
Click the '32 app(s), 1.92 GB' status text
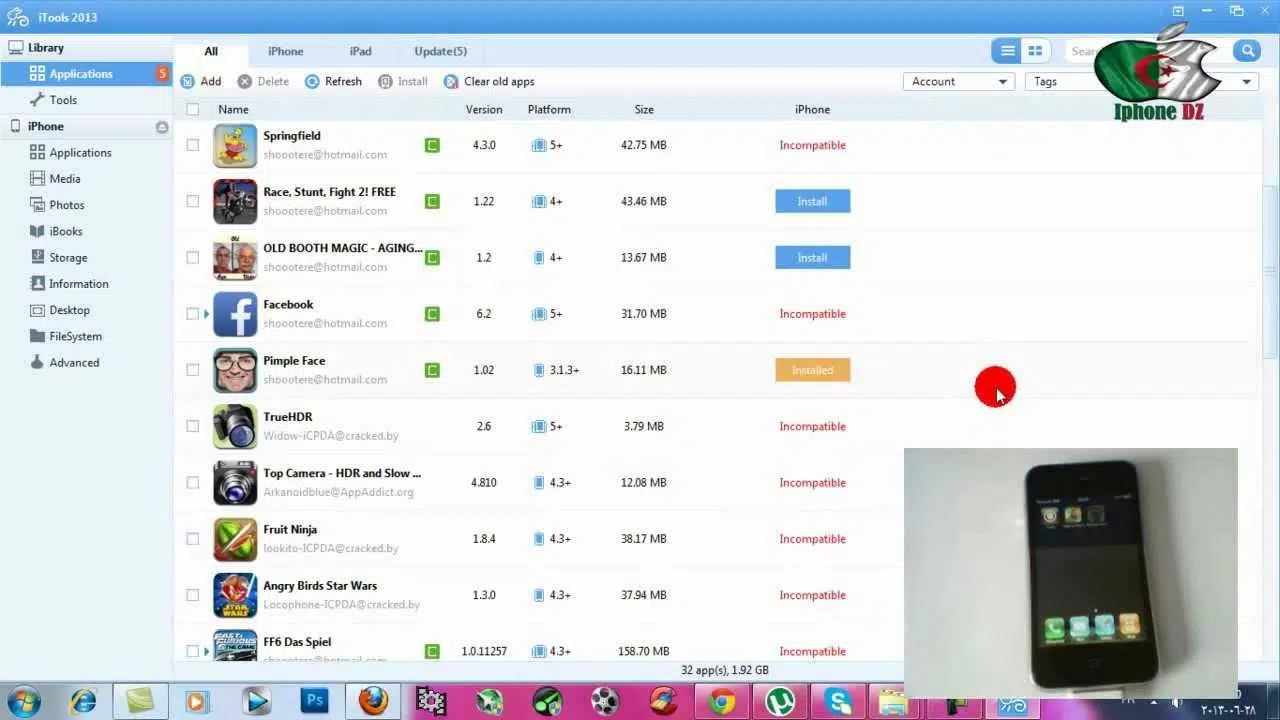pos(725,670)
